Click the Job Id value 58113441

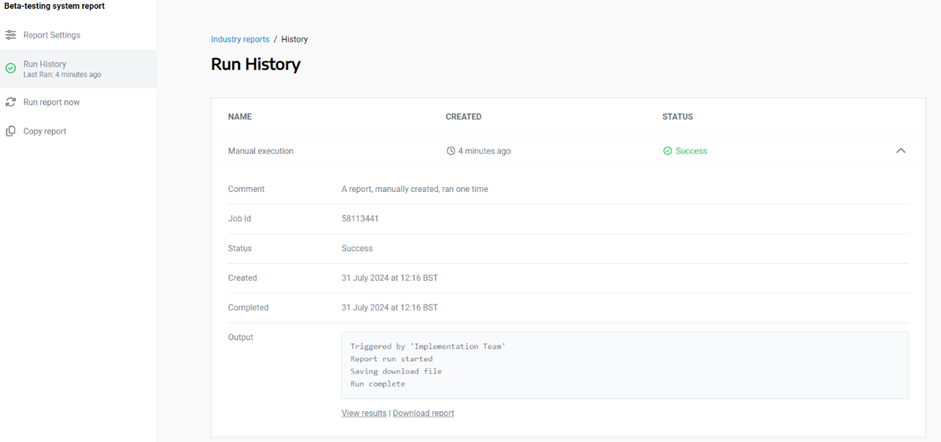point(360,218)
